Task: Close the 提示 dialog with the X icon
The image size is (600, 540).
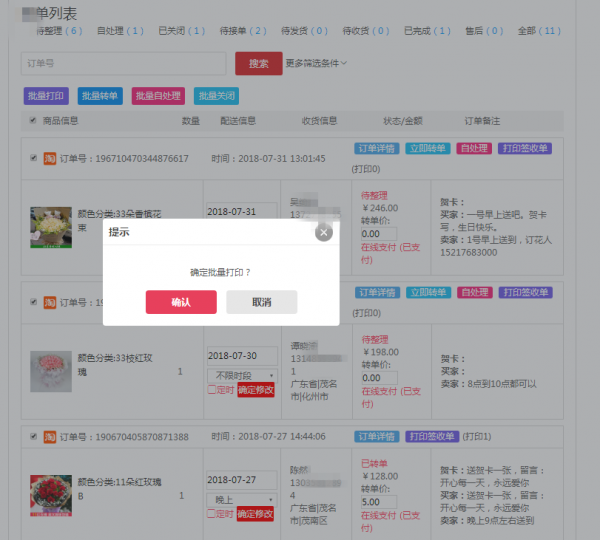Action: (x=323, y=233)
